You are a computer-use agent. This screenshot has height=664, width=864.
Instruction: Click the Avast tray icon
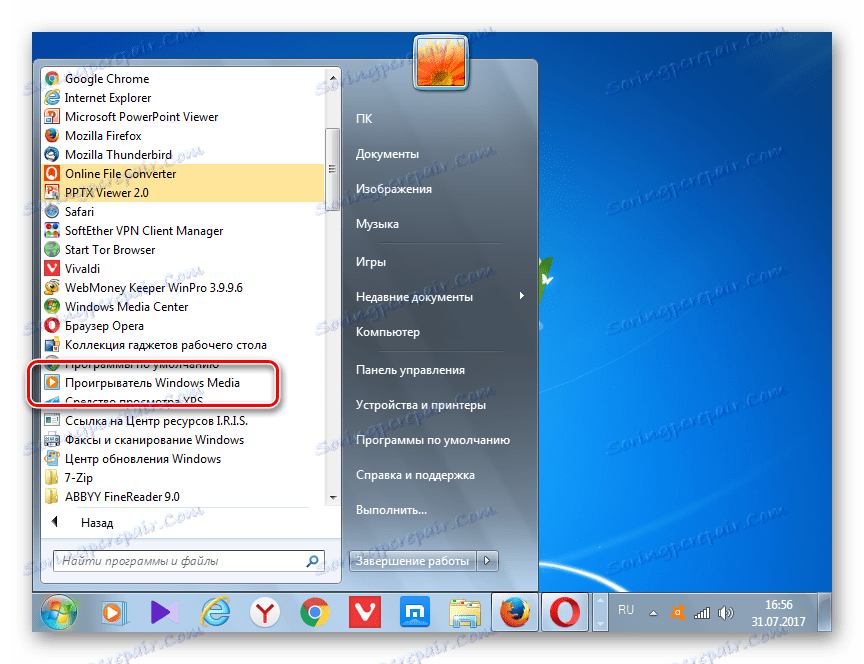coord(677,612)
